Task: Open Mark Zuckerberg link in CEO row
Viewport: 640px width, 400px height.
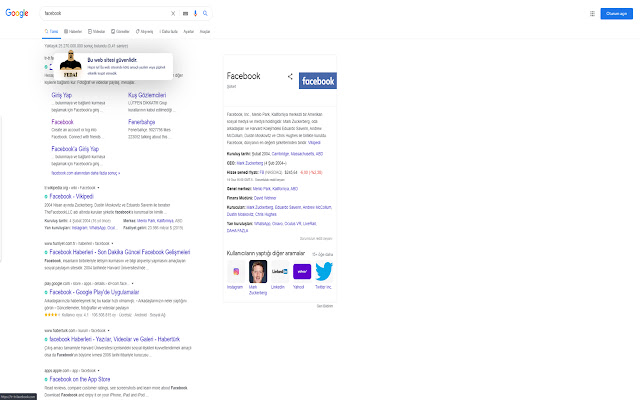Action: 250,163
